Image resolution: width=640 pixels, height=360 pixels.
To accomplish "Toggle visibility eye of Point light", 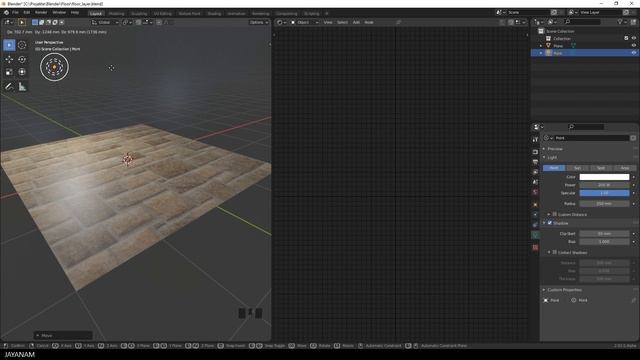I will [x=634, y=53].
